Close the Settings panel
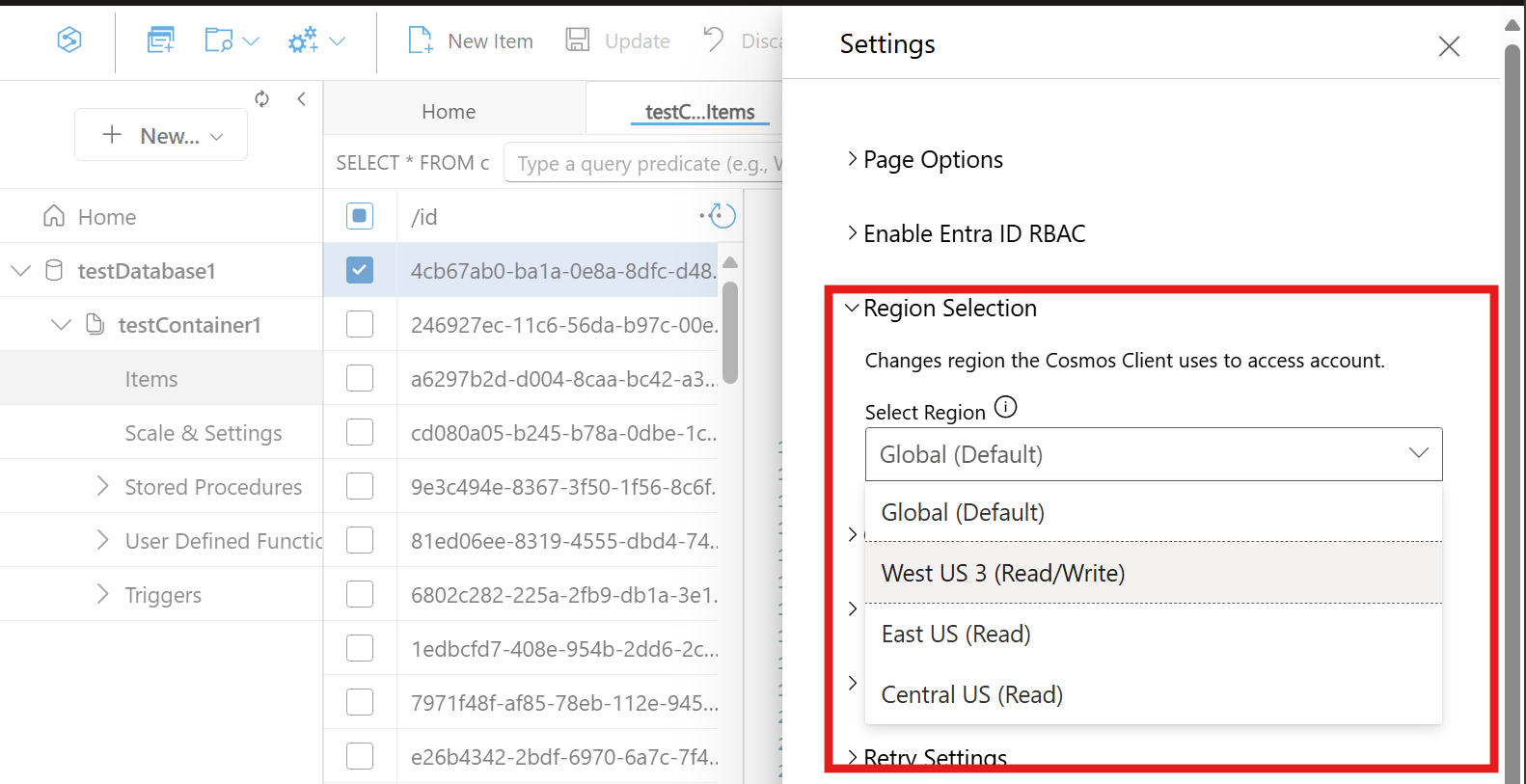 pos(1449,46)
